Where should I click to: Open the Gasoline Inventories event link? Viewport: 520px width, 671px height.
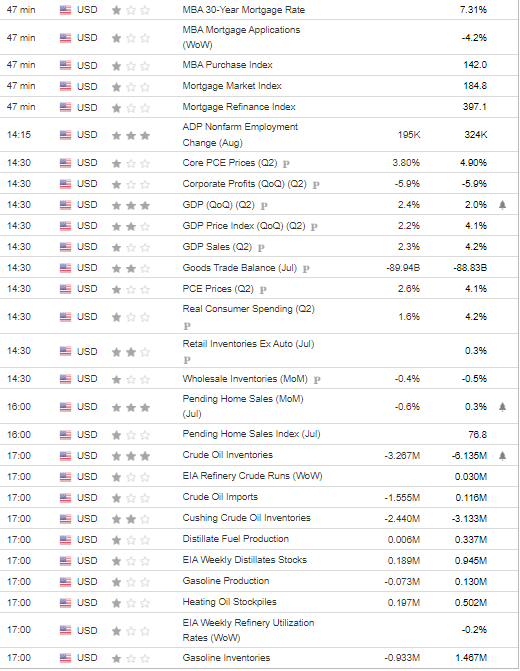point(226,658)
